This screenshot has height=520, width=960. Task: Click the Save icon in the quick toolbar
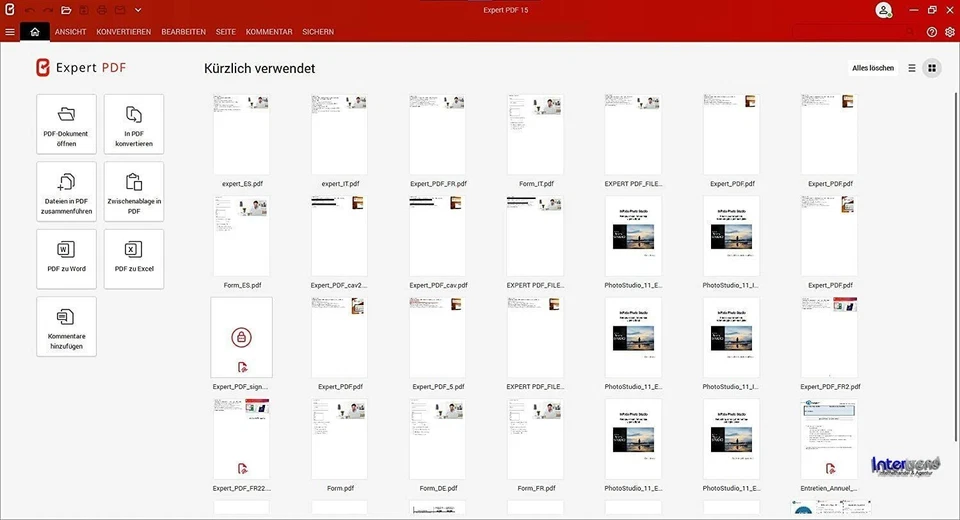[x=84, y=10]
